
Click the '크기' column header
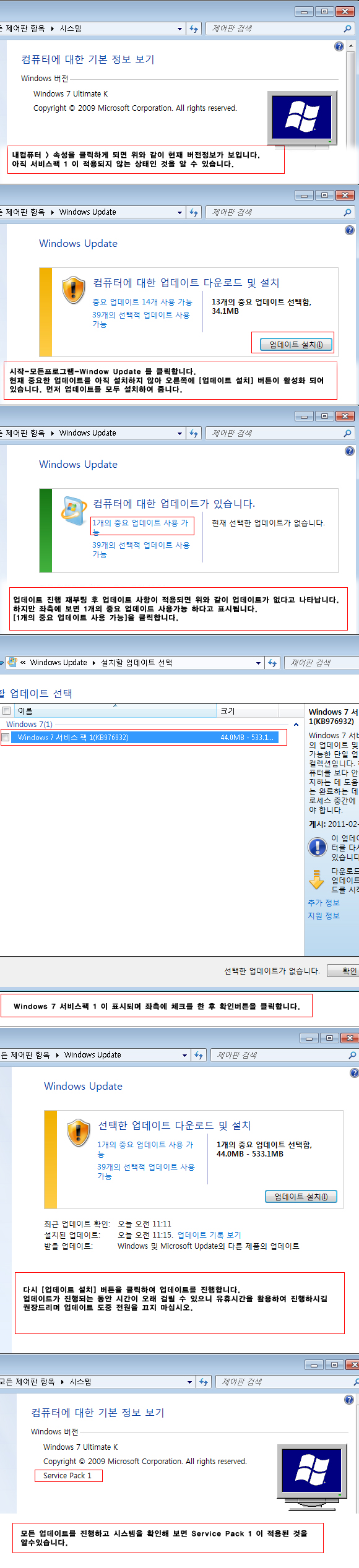click(260, 710)
